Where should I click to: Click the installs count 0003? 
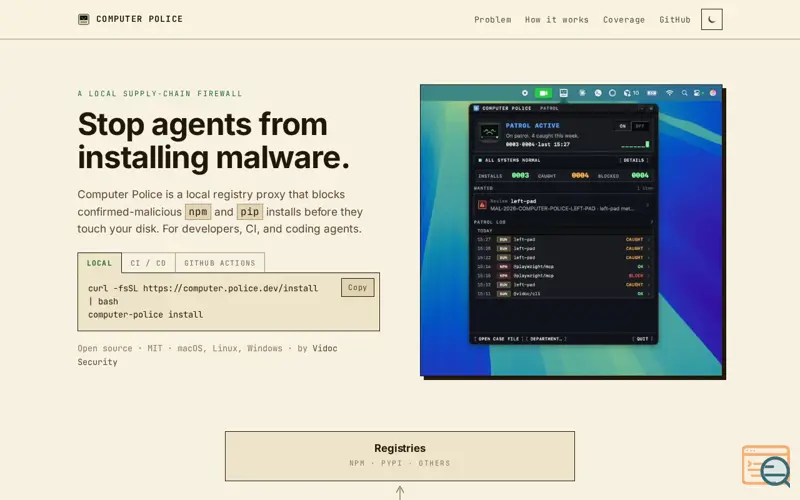[x=520, y=175]
